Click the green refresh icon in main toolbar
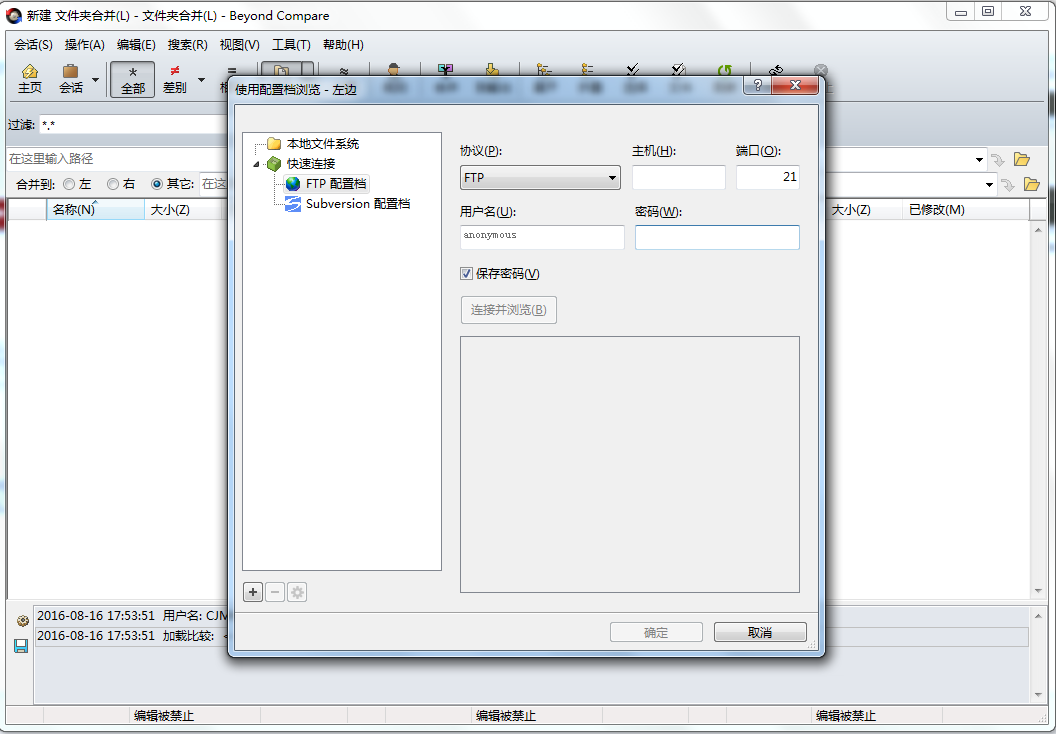This screenshot has height=734, width=1056. [x=725, y=70]
